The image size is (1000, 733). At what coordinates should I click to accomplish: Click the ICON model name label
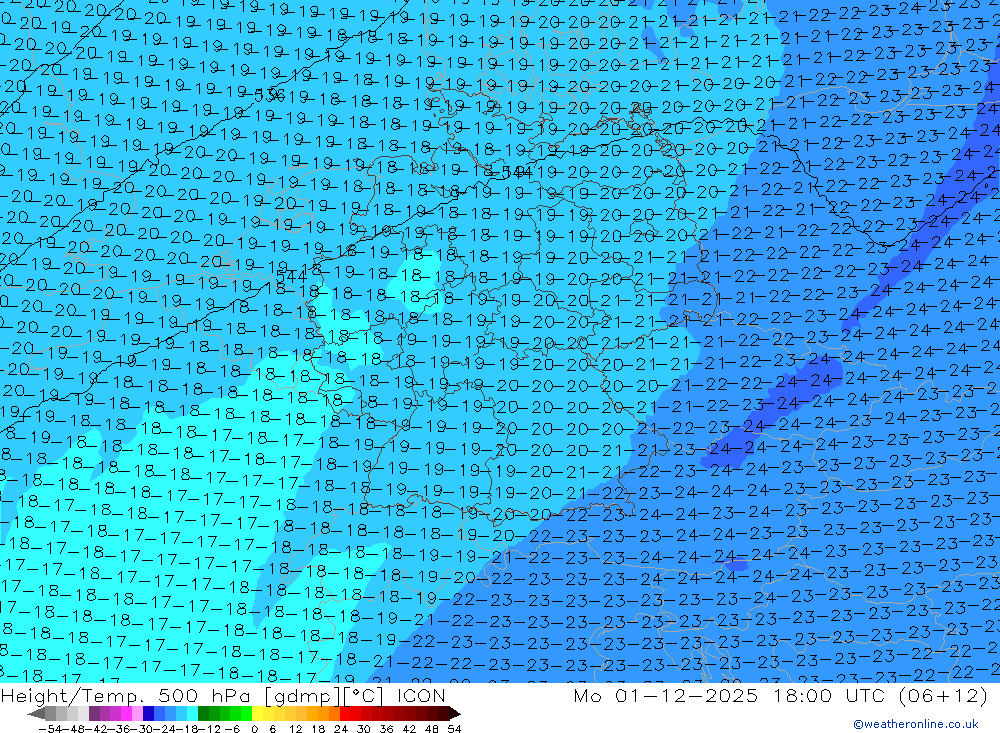[x=421, y=695]
